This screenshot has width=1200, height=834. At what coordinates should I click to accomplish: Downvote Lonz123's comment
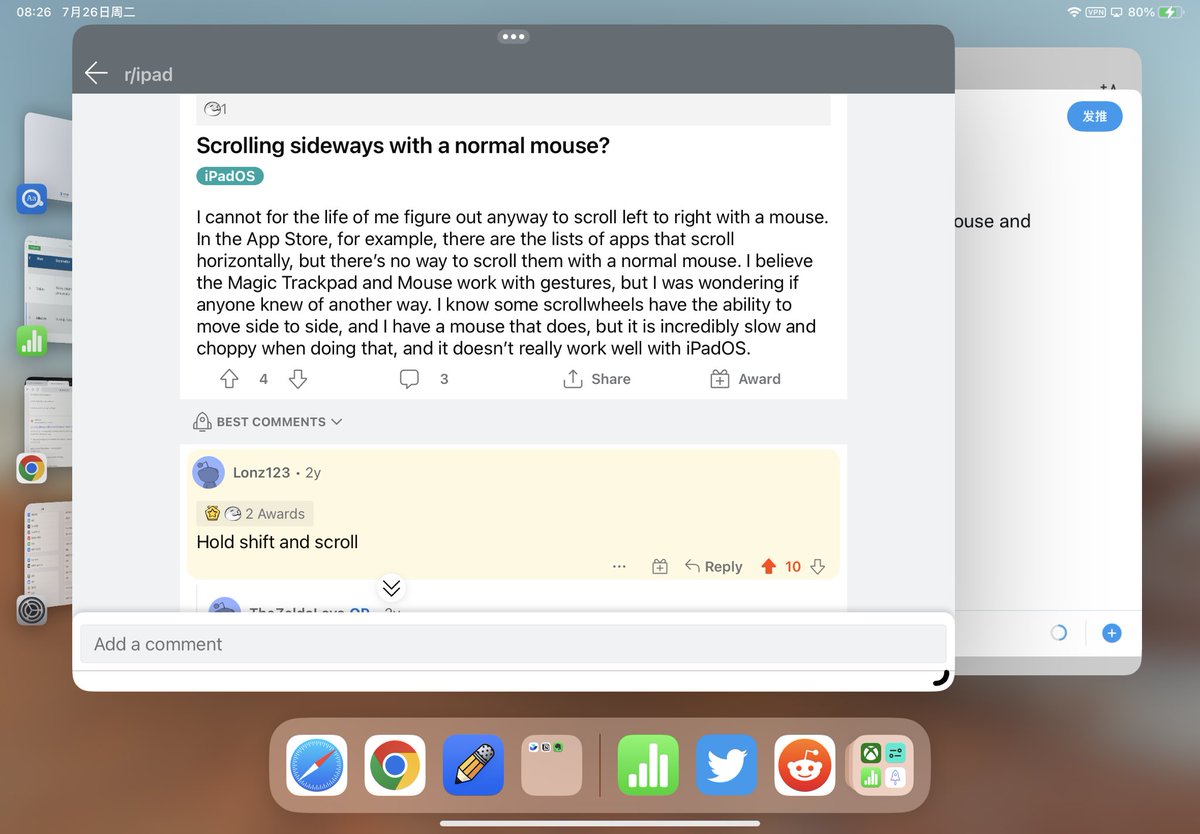817,567
